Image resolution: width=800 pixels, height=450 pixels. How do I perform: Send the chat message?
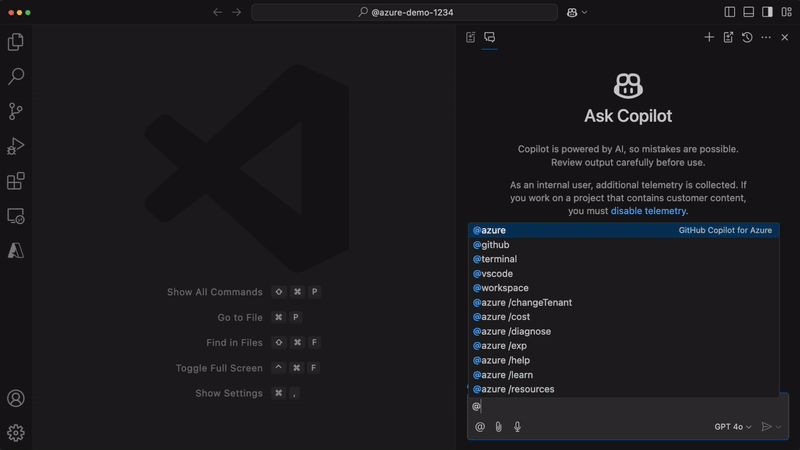tap(766, 427)
